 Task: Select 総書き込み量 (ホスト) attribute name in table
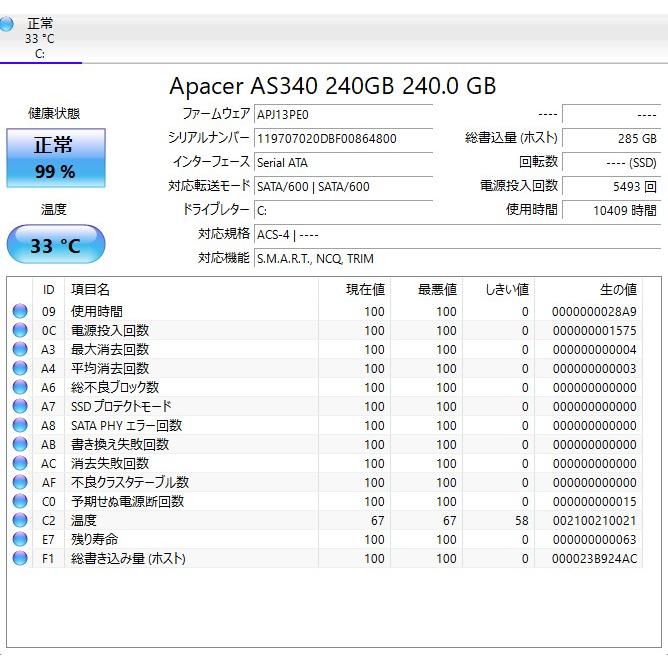point(128,558)
